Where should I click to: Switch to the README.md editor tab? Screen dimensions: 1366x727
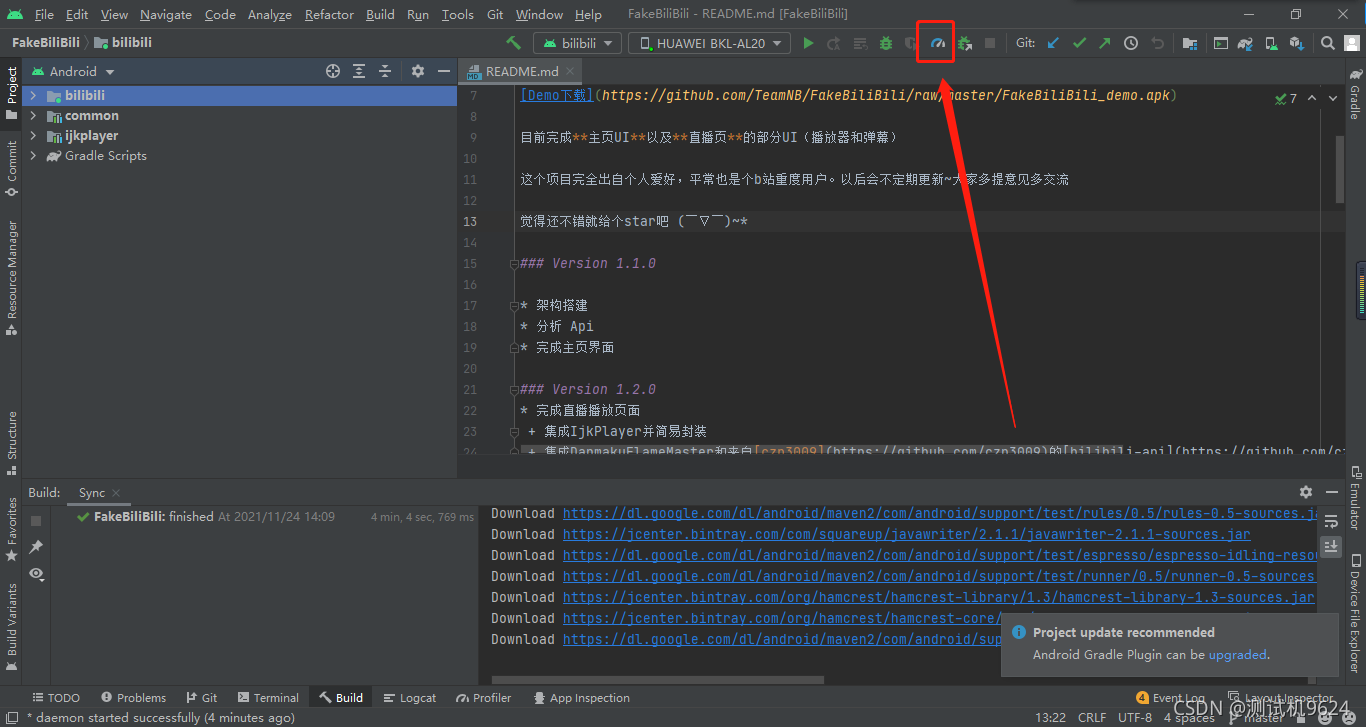(521, 71)
